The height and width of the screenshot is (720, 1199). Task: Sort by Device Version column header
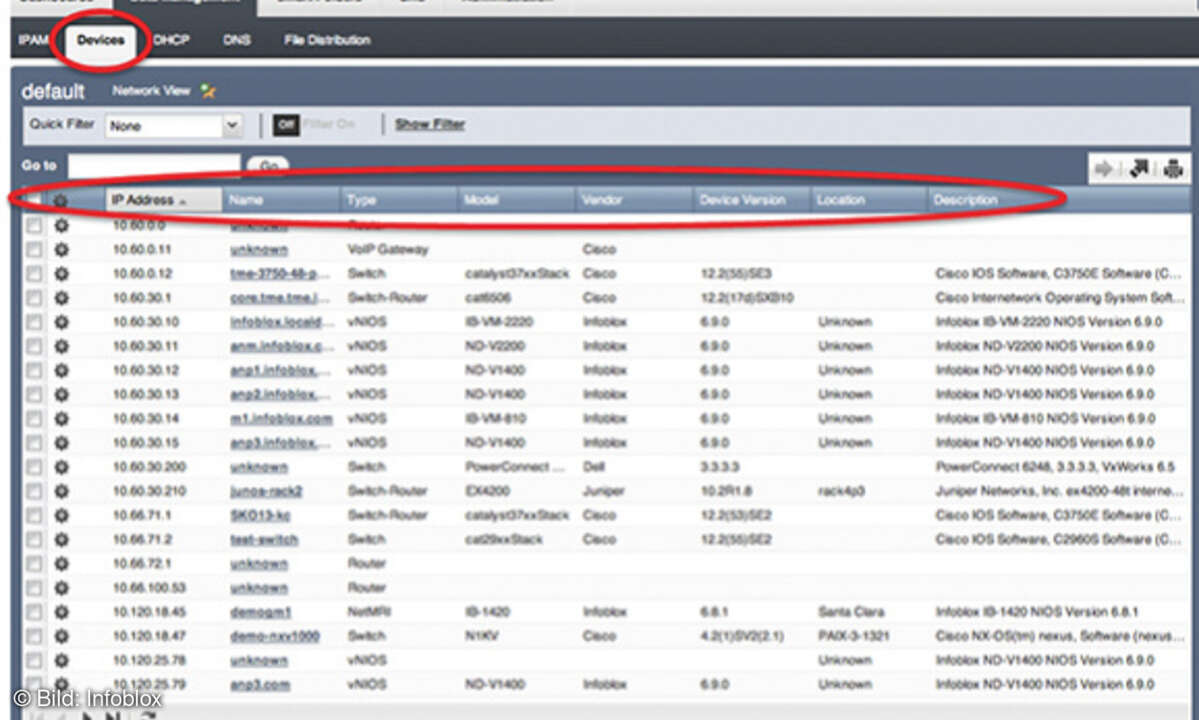(752, 199)
